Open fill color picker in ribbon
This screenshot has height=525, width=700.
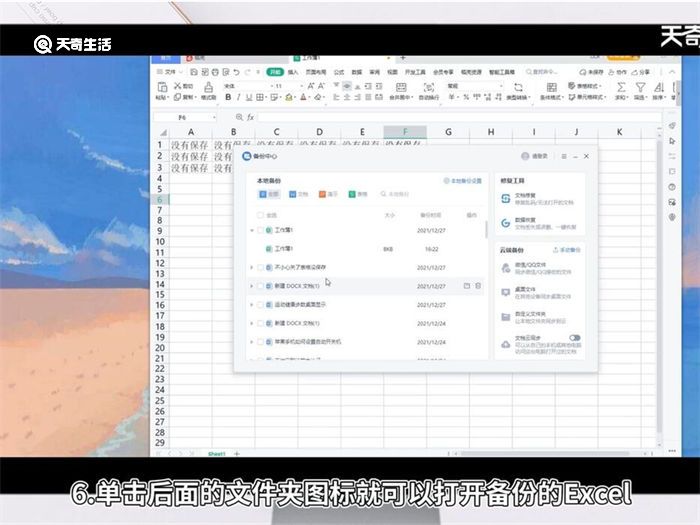click(288, 97)
